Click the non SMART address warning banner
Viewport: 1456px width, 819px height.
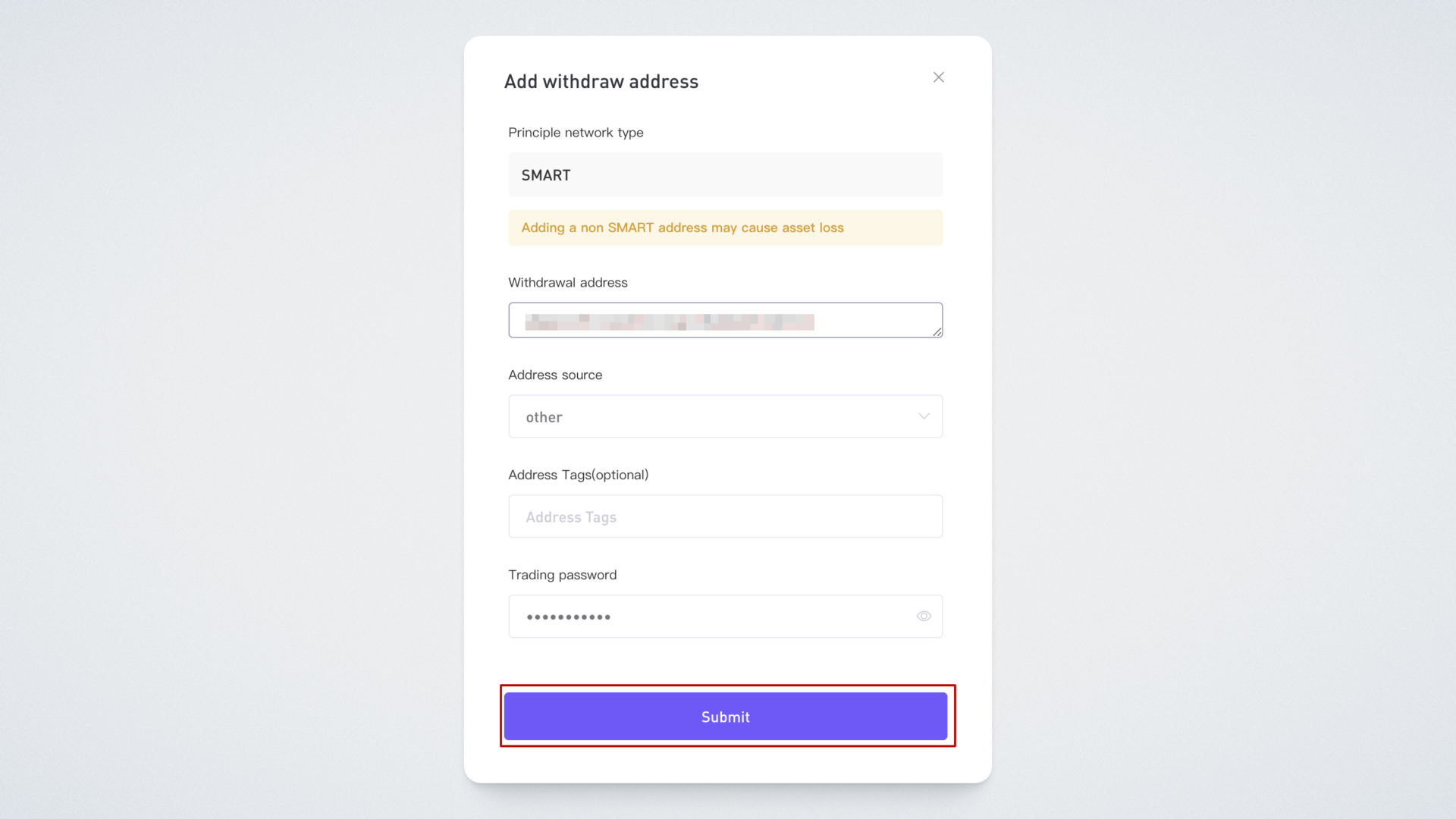[x=724, y=227]
